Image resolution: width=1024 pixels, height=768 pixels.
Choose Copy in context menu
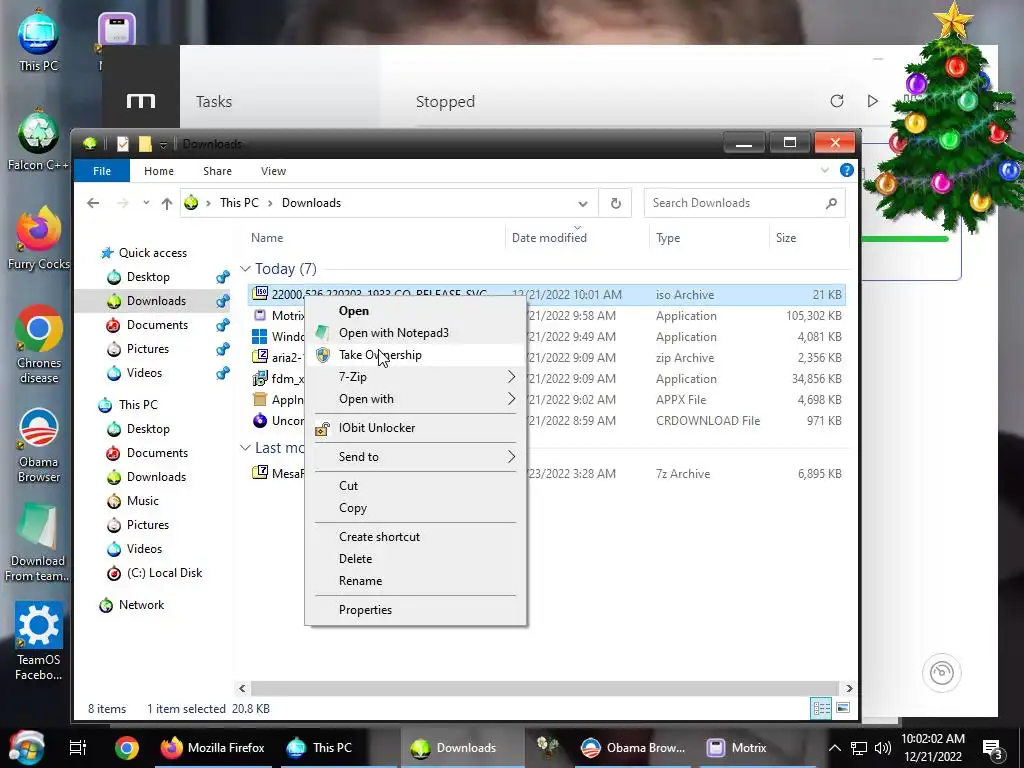415,508
